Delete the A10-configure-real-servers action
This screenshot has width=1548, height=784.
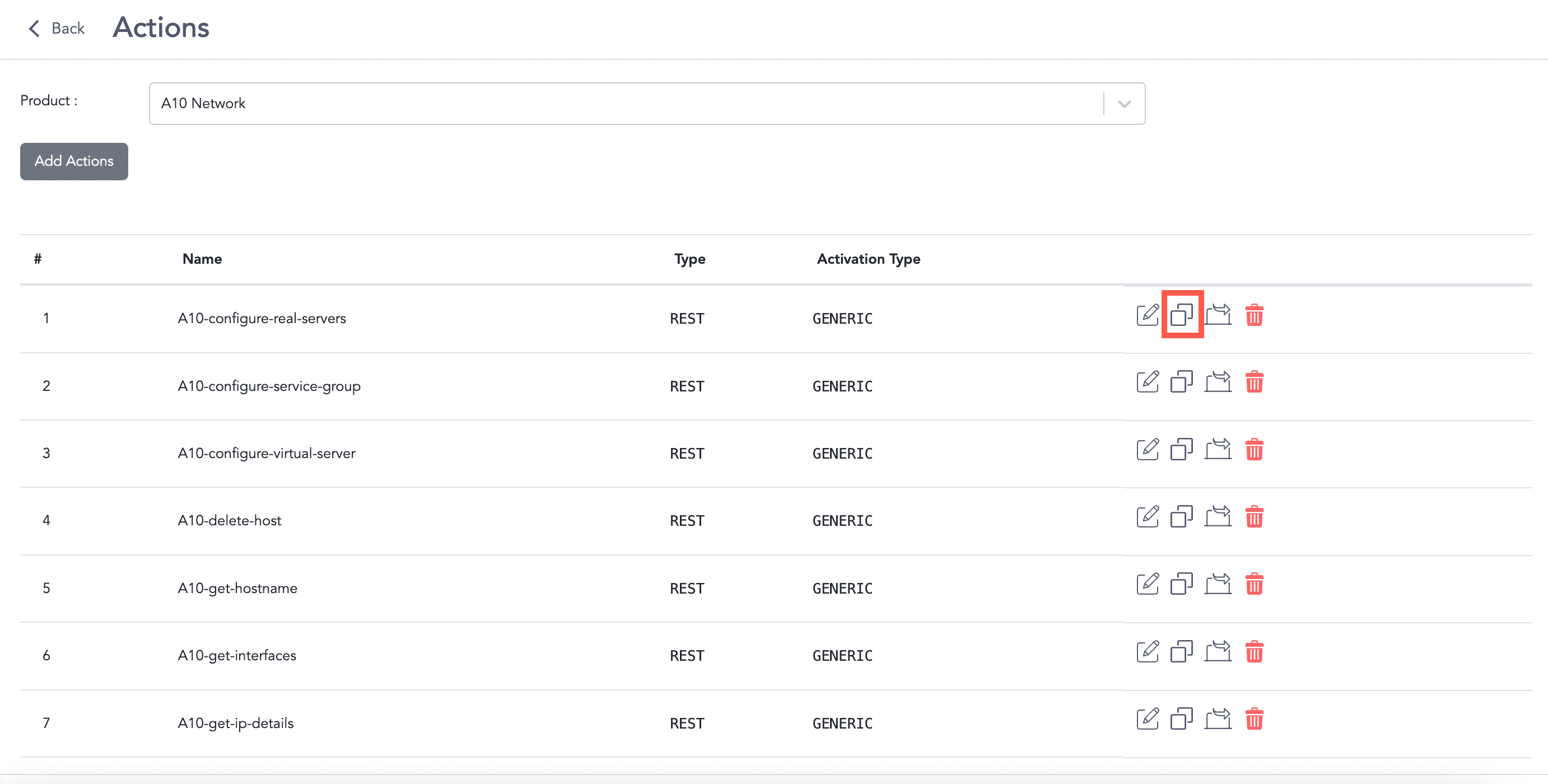pos(1254,314)
